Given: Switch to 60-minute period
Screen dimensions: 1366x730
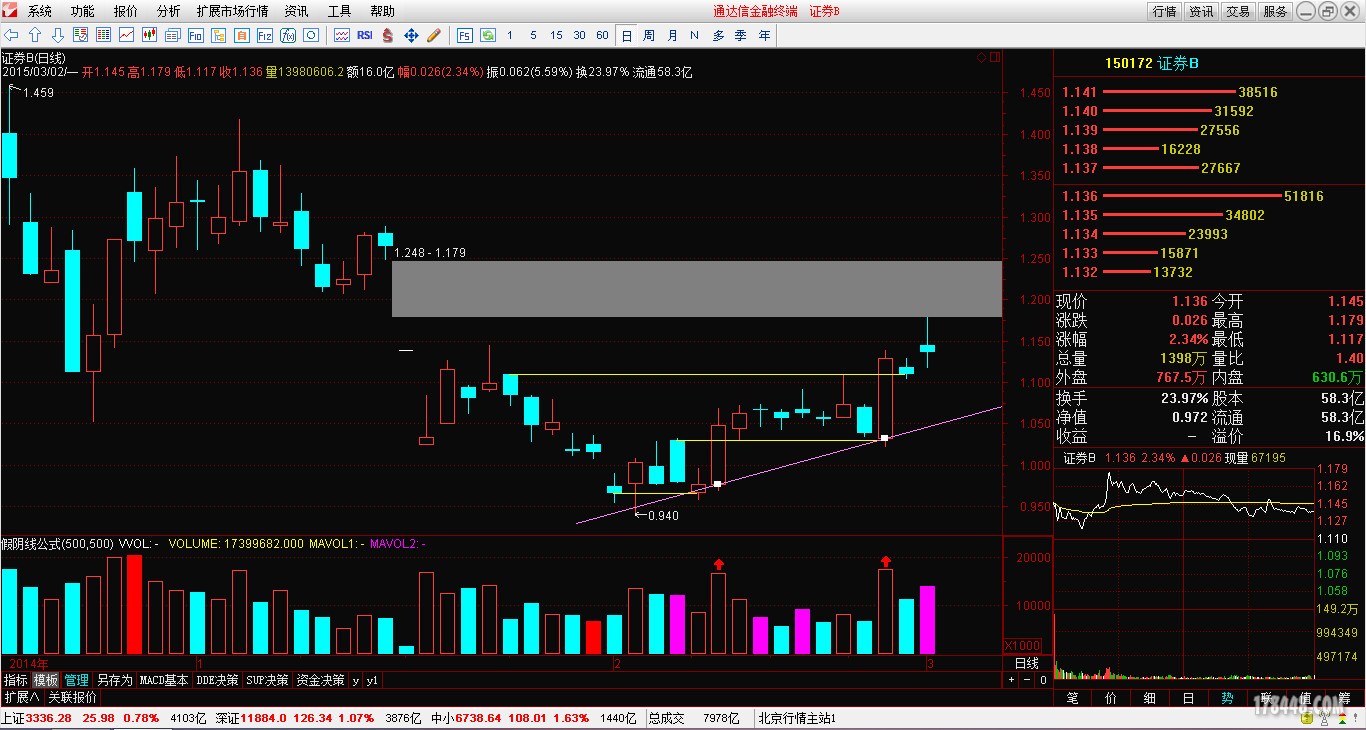Looking at the screenshot, I should tap(602, 35).
